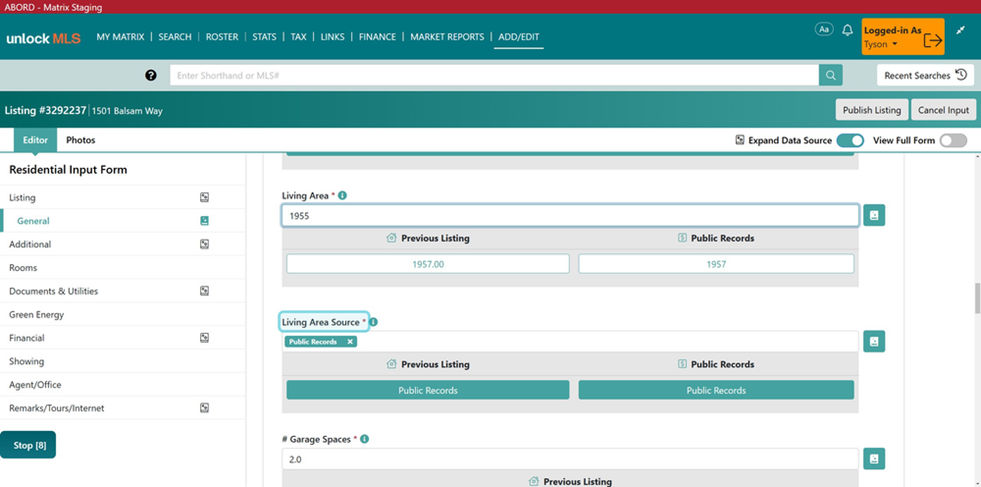This screenshot has height=487, width=981.
Task: Click the vertical scrollbar thumb
Action: coord(977,298)
